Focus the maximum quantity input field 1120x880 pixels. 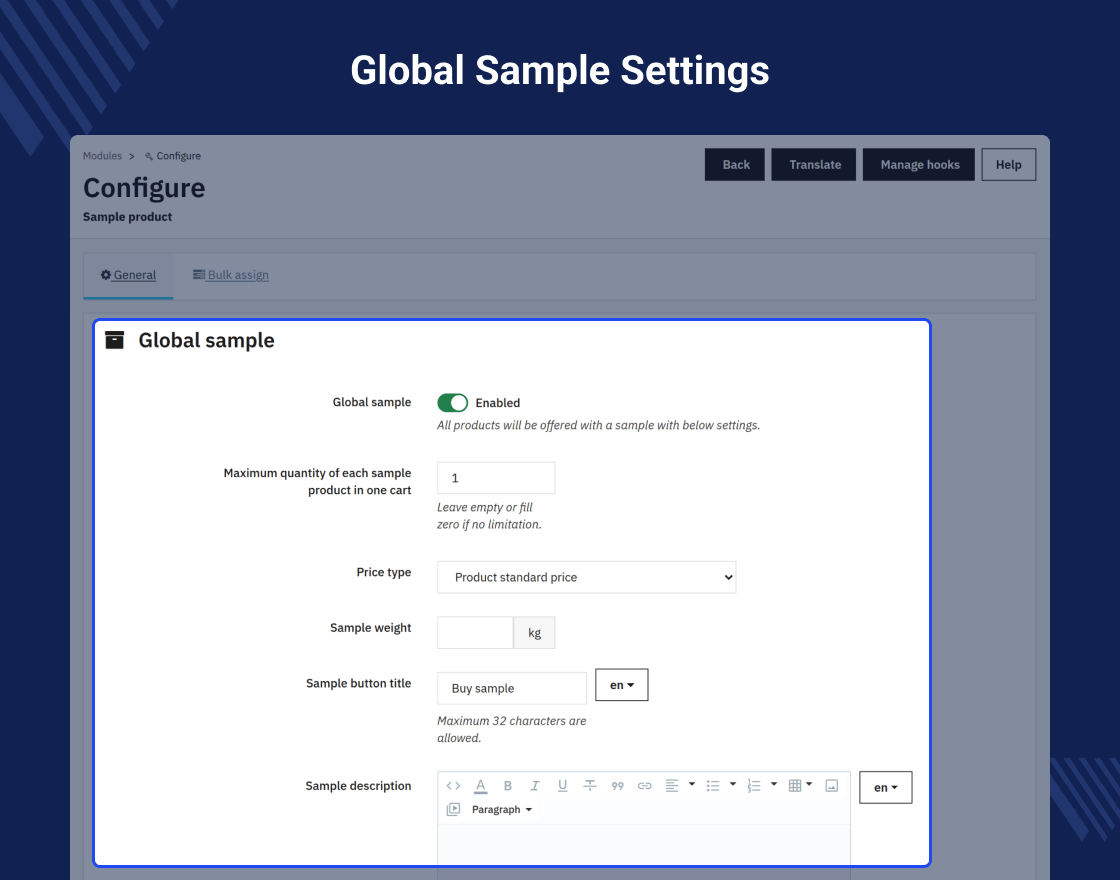(x=496, y=478)
